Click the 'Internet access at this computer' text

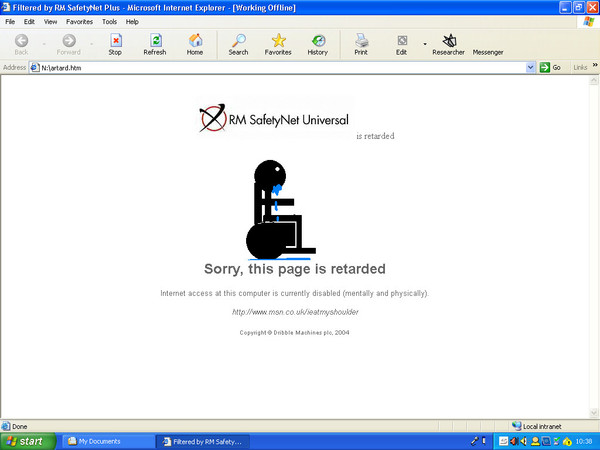(295, 293)
